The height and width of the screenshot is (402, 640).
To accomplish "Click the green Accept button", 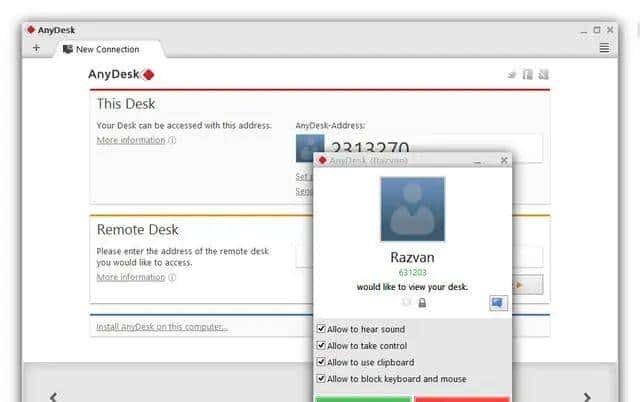I will click(363, 399).
